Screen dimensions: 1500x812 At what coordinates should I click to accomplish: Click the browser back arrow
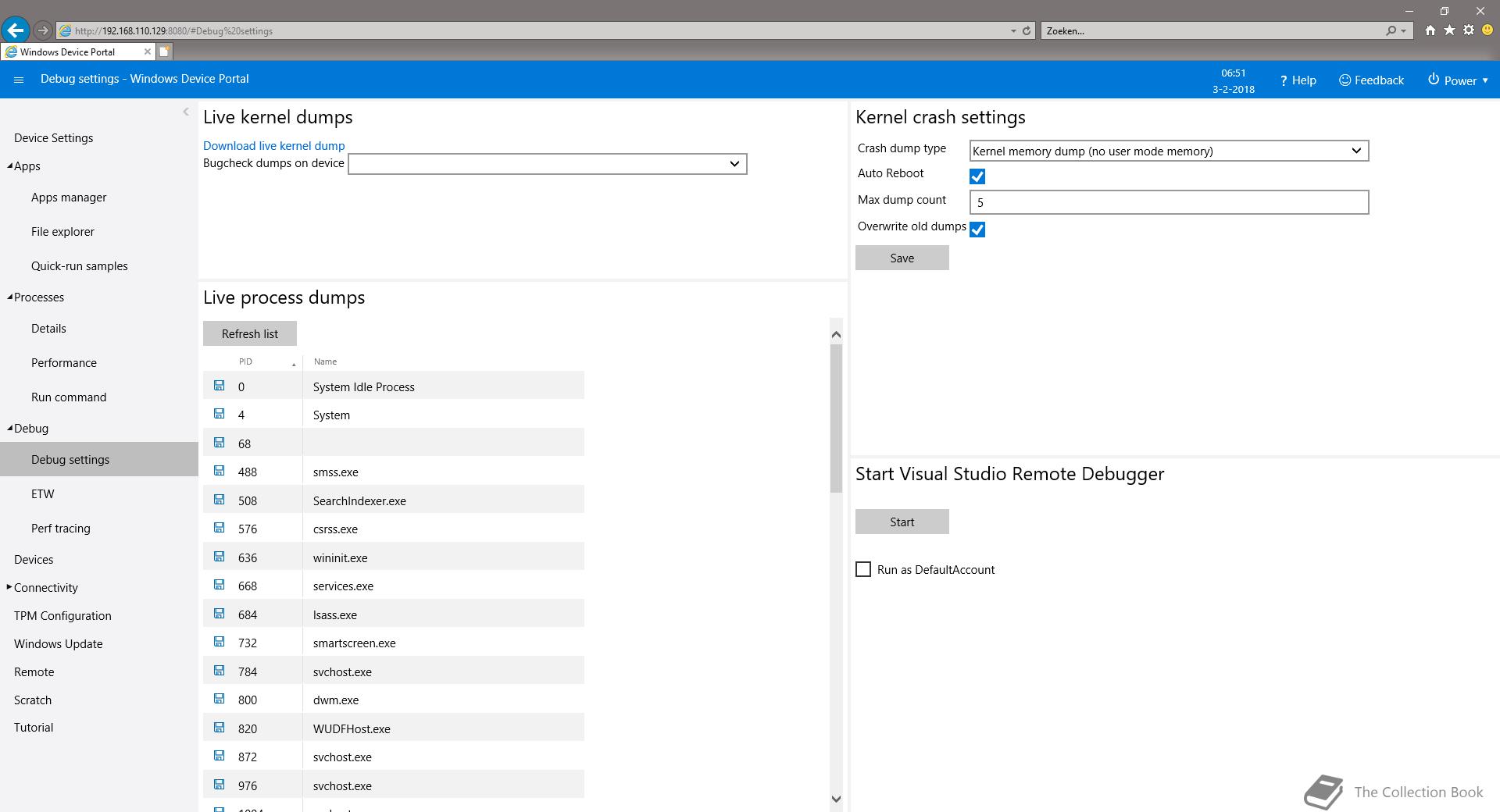(15, 30)
